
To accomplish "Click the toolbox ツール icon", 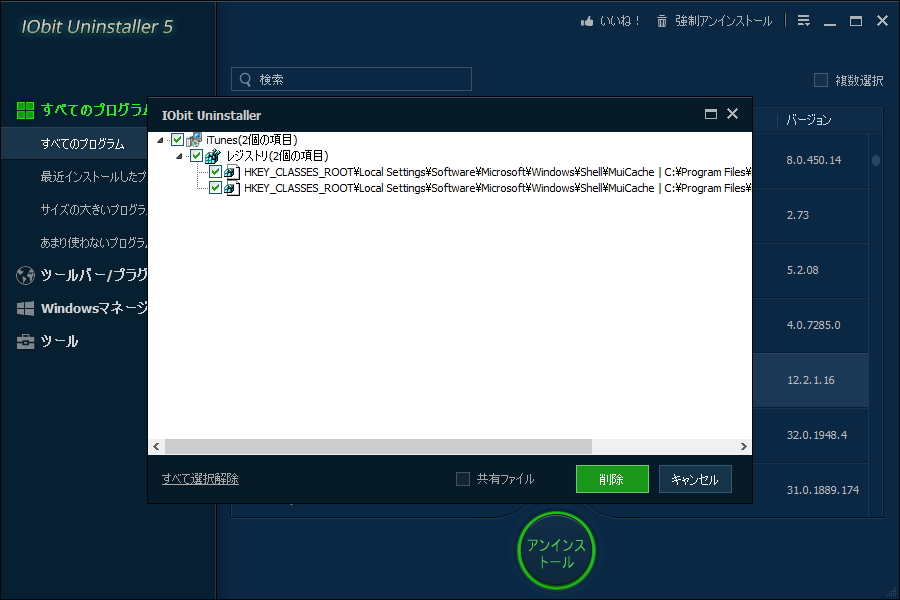I will [x=25, y=342].
